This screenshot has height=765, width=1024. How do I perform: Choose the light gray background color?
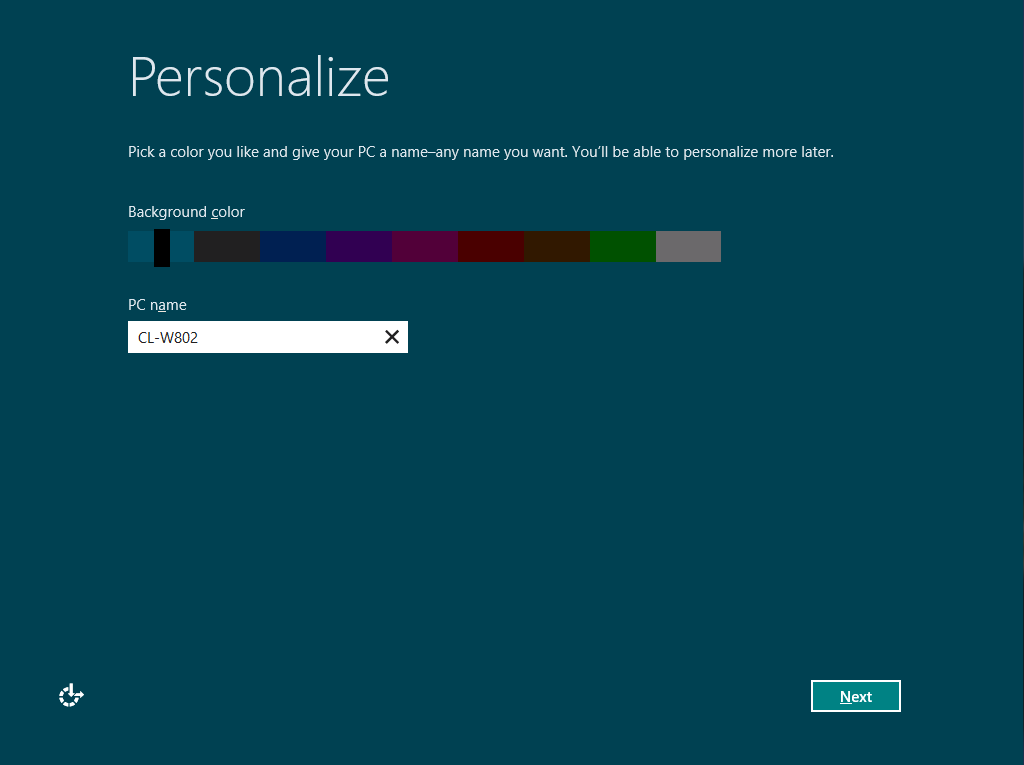click(x=688, y=246)
